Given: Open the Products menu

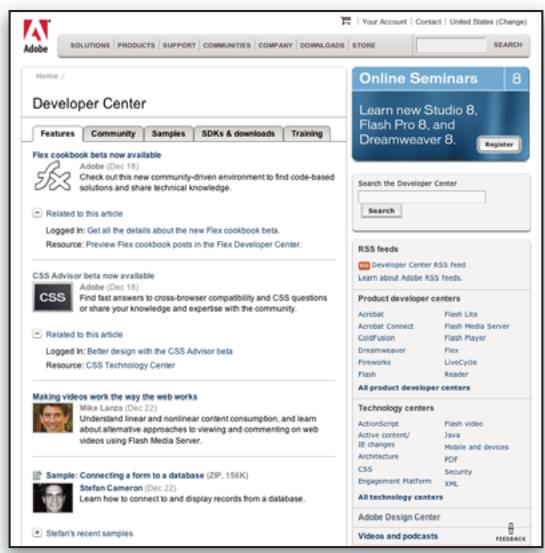Looking at the screenshot, I should coord(136,45).
